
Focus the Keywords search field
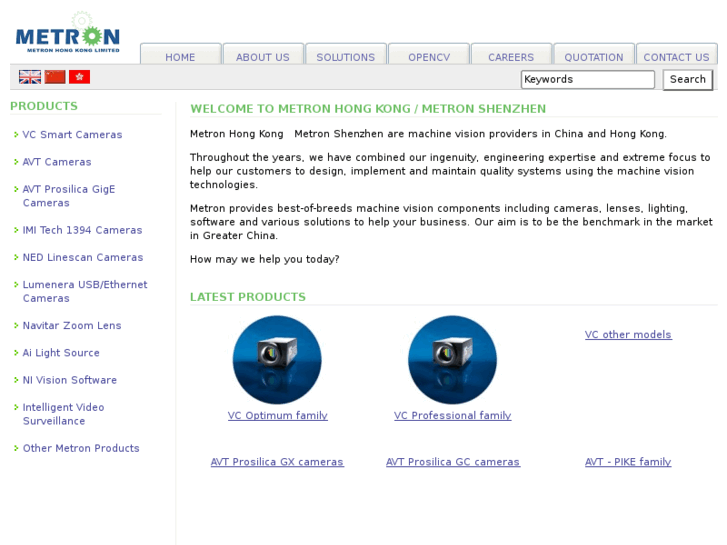click(588, 79)
